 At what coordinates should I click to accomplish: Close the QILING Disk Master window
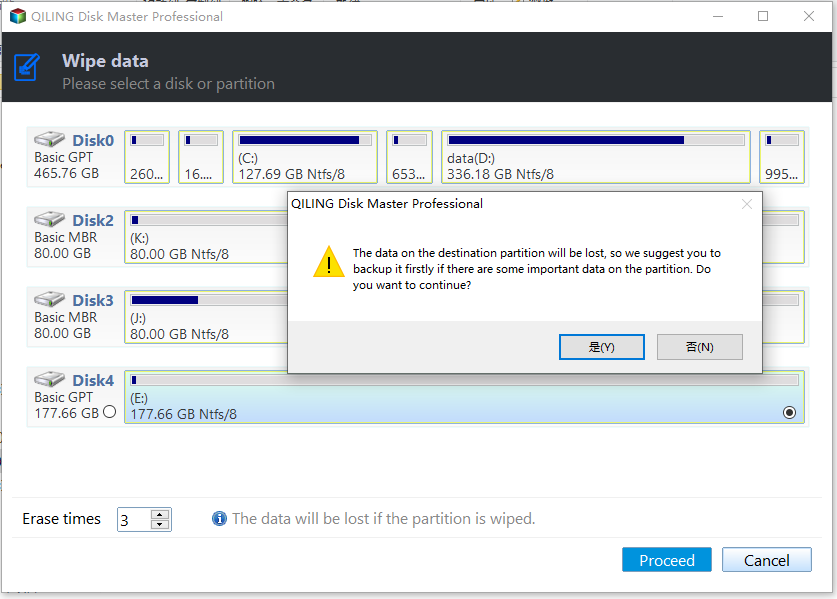(x=809, y=17)
